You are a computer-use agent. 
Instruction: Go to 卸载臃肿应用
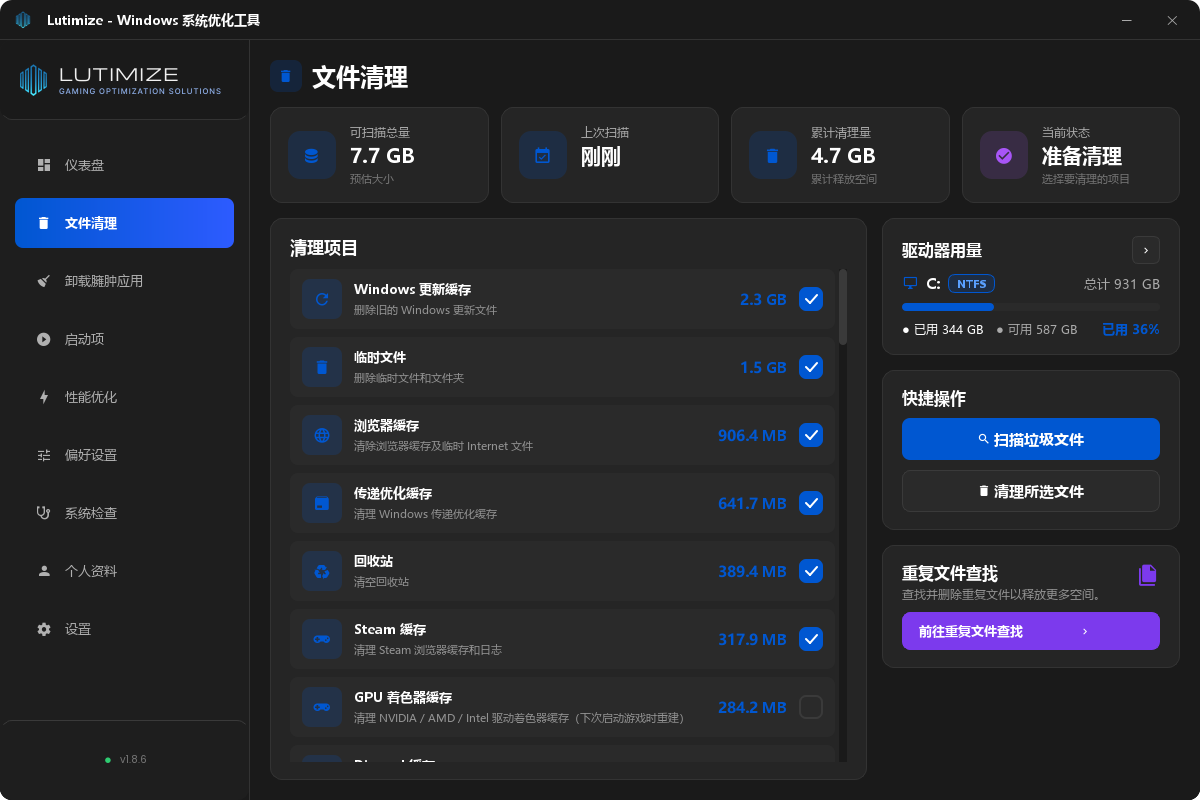(124, 281)
